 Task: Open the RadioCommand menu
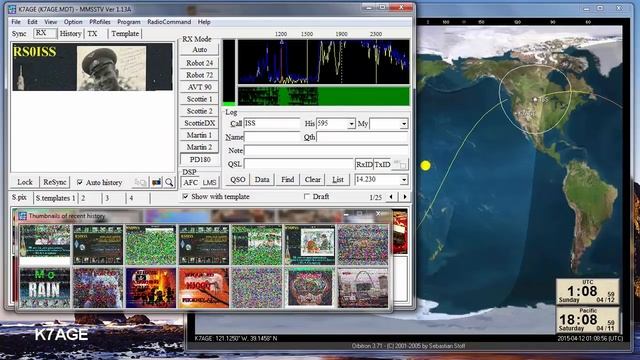[x=169, y=22]
